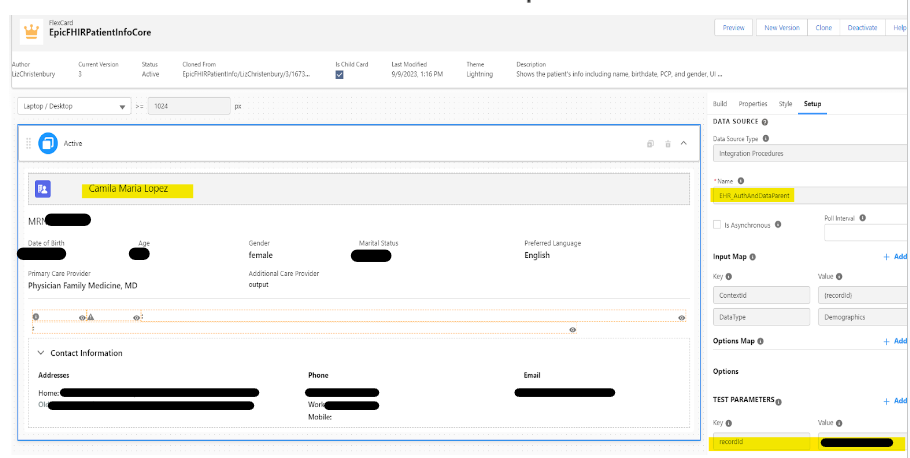This screenshot has height=458, width=910.
Task: Clone the Active state with copy icon
Action: [651, 143]
